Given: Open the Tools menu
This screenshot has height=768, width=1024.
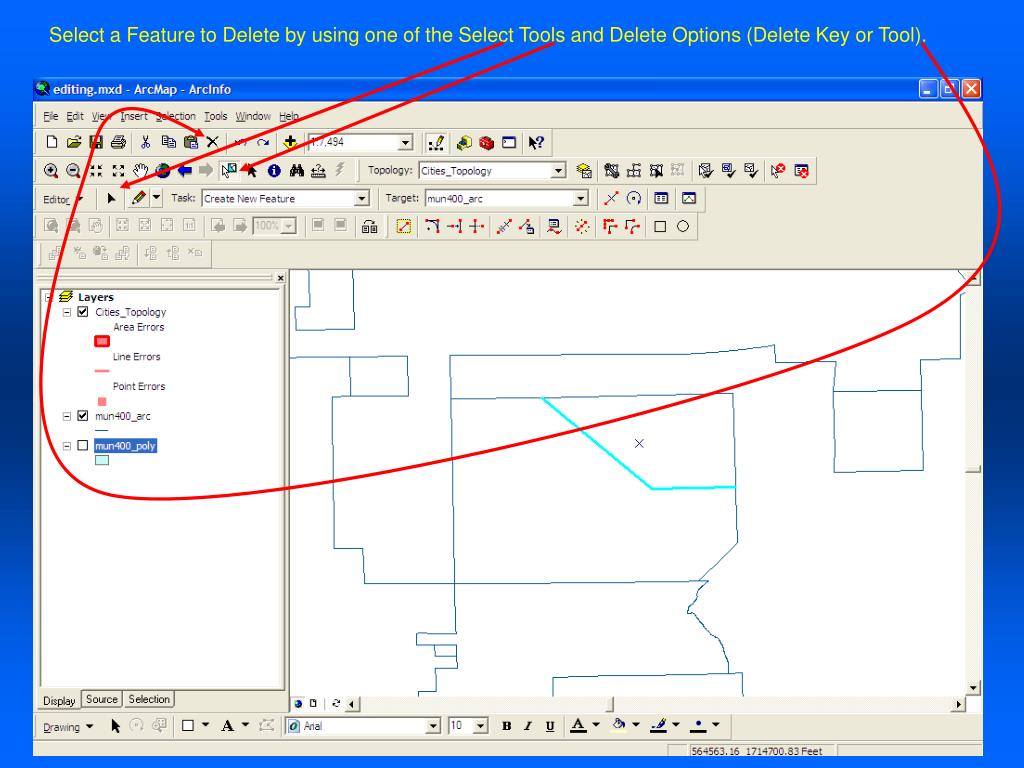Looking at the screenshot, I should pos(216,116).
